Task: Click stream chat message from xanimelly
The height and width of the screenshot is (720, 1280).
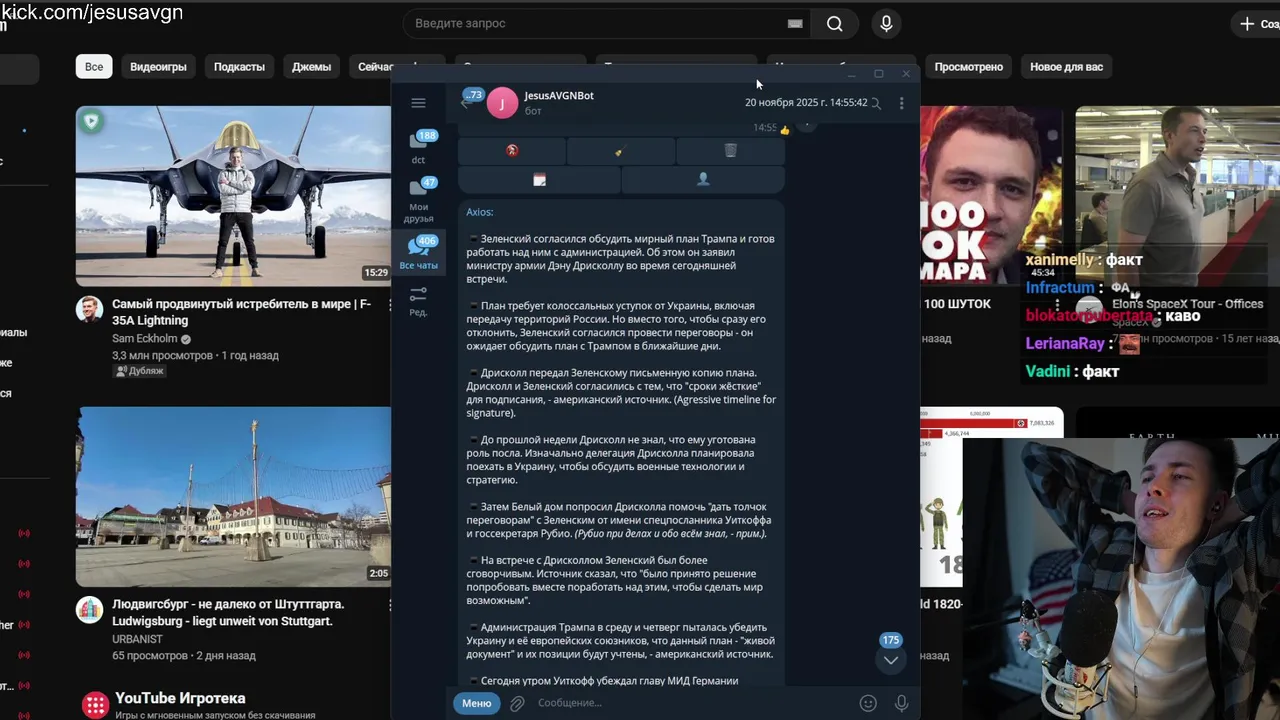Action: [x=1084, y=260]
